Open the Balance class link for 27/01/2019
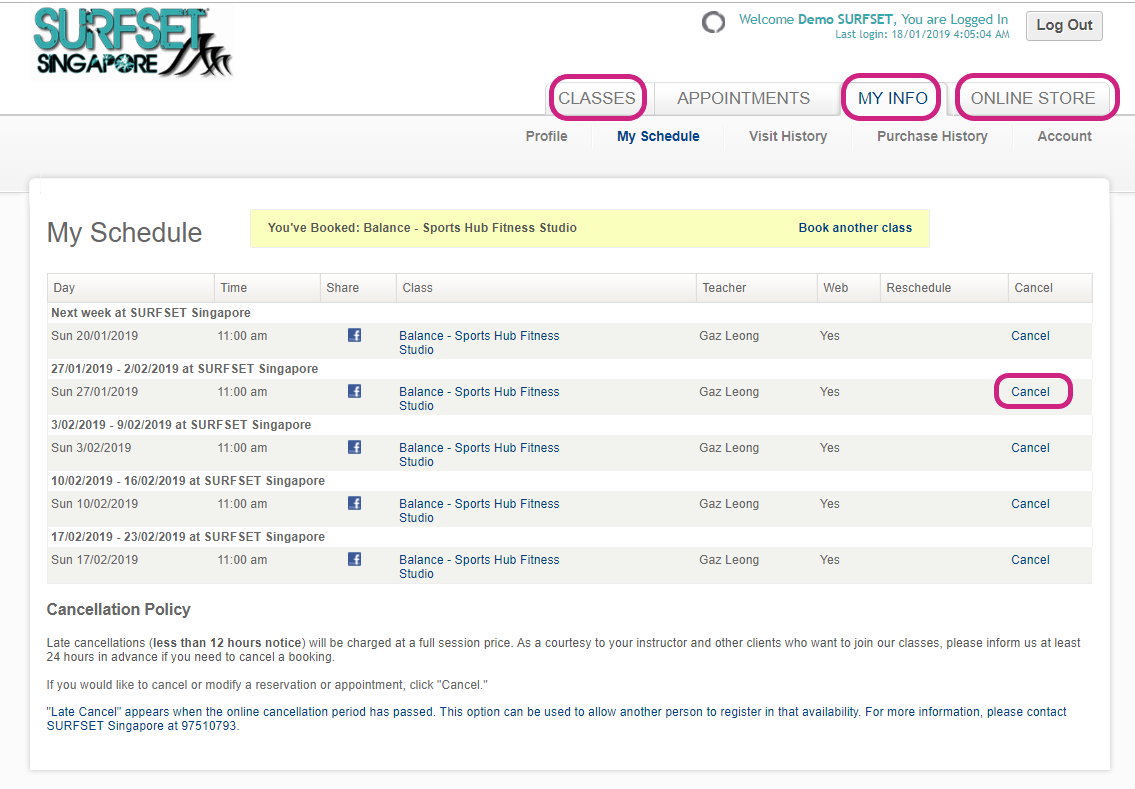The width and height of the screenshot is (1135, 789). point(479,399)
